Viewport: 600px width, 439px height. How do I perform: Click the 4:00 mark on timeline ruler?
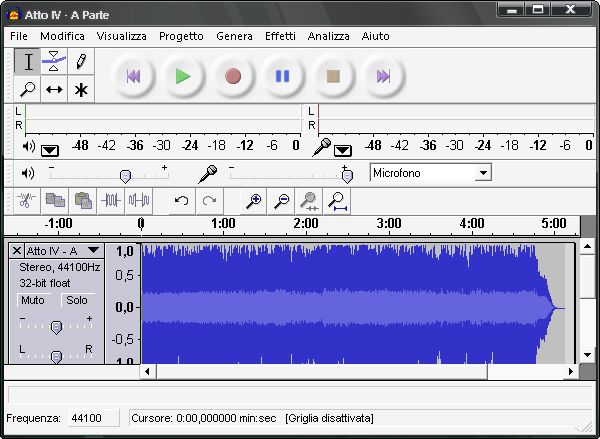tap(472, 223)
